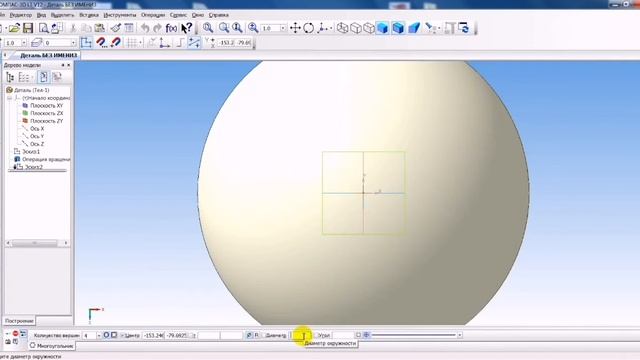Toggle the sketch mode icon

point(86,42)
